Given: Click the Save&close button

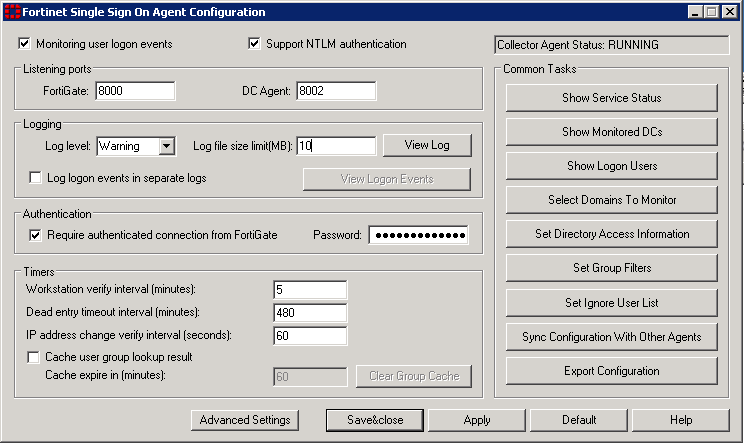Looking at the screenshot, I should (375, 420).
